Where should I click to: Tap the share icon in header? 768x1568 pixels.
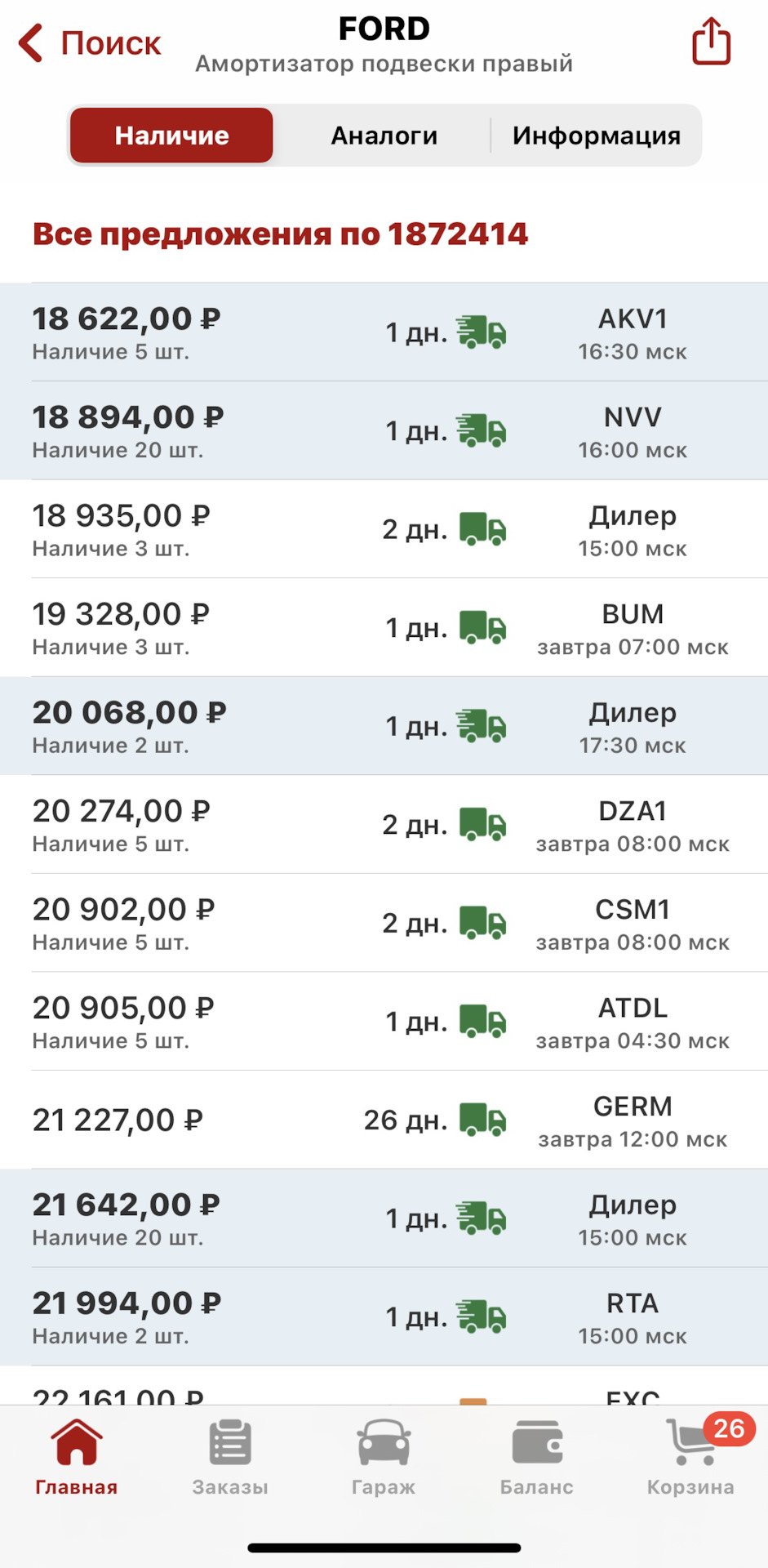point(711,42)
